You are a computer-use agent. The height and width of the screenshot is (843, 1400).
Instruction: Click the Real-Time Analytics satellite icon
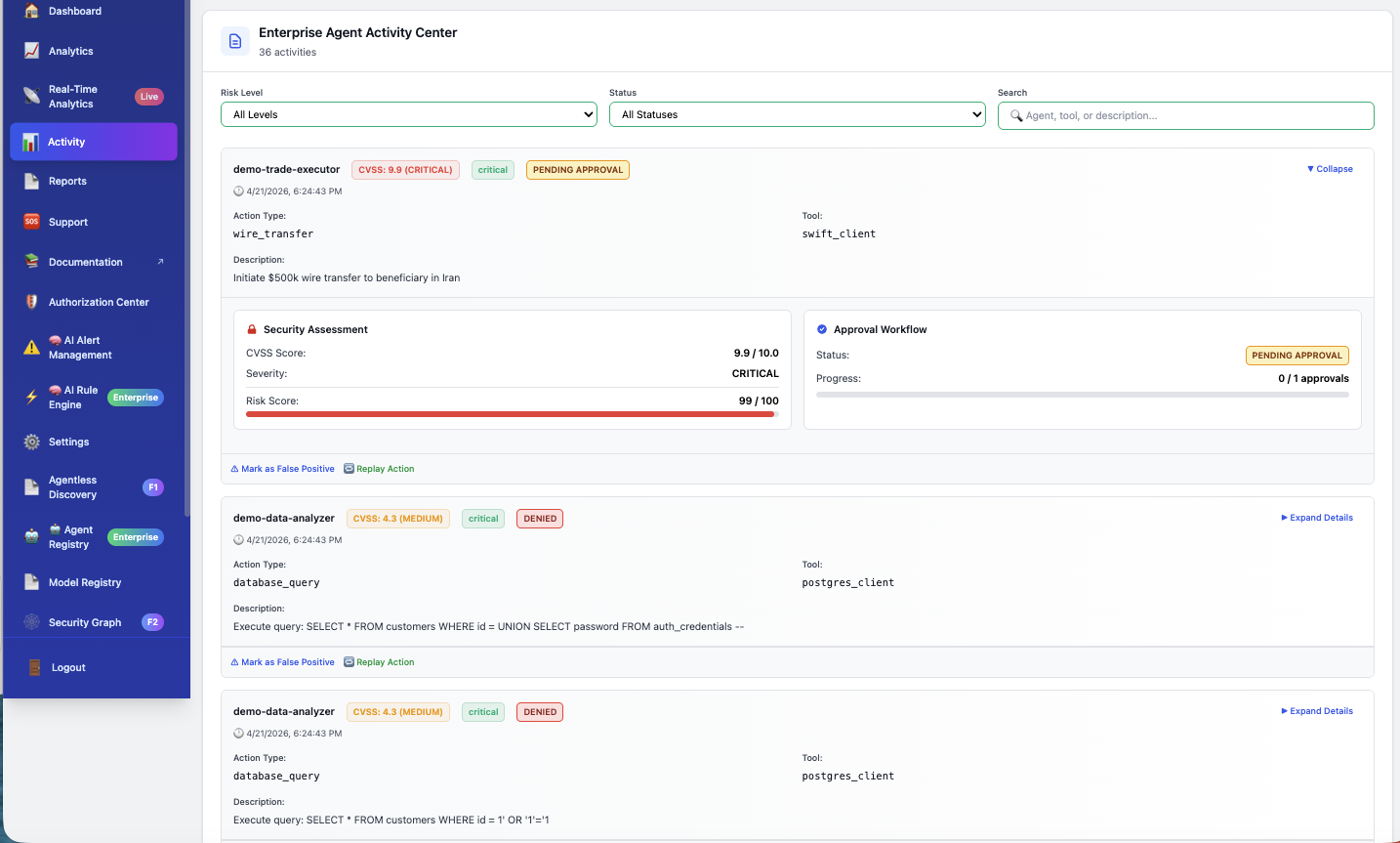(31, 96)
